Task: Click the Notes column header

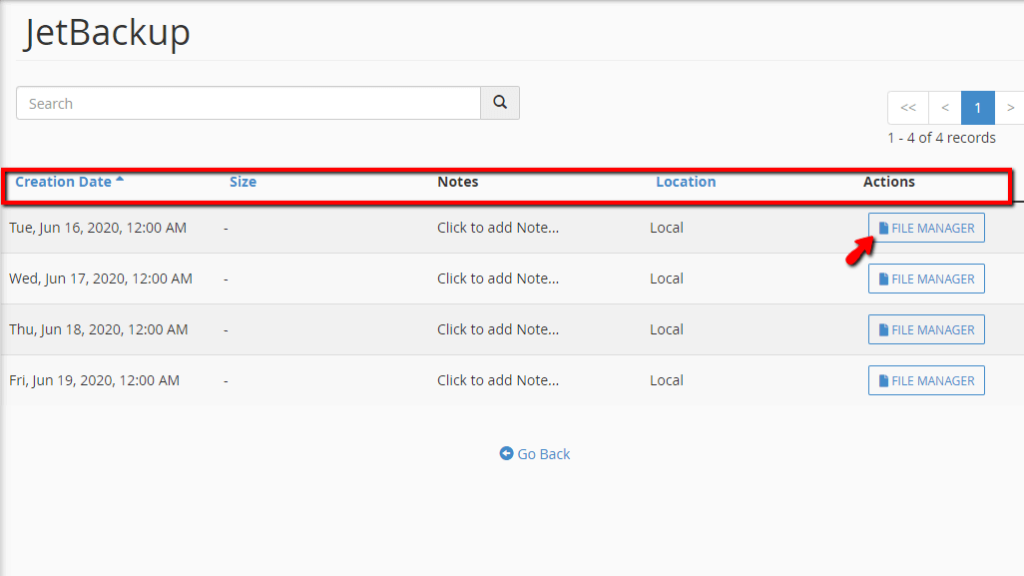Action: pos(458,182)
